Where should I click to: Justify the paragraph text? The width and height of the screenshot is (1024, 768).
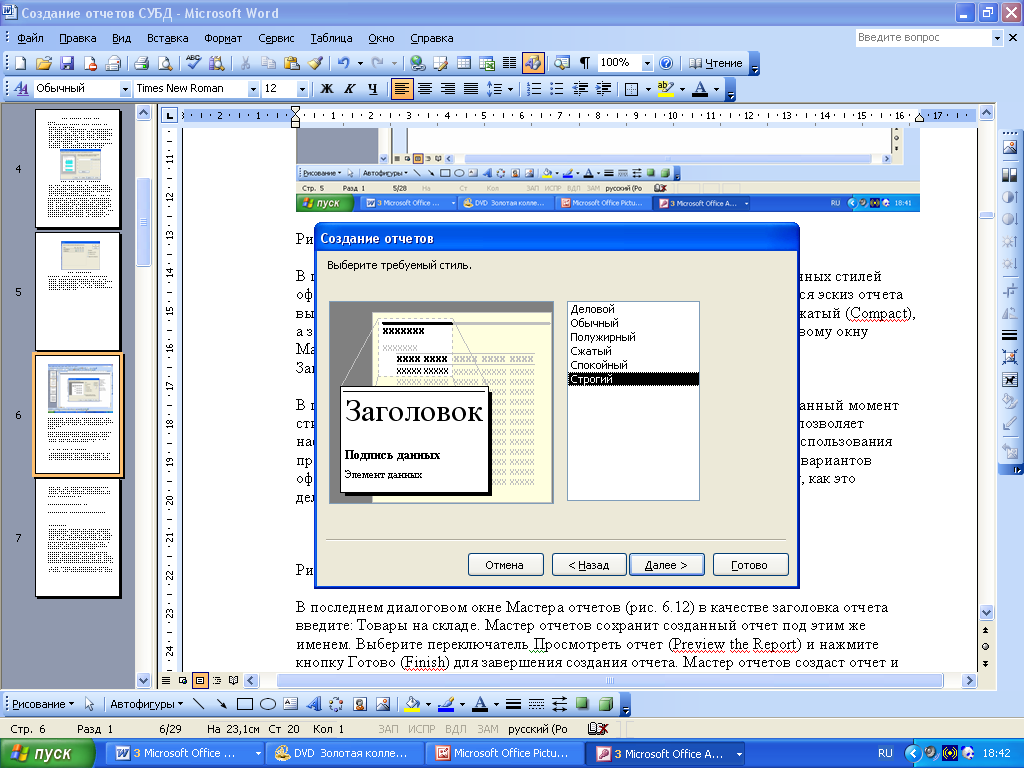coord(471,89)
